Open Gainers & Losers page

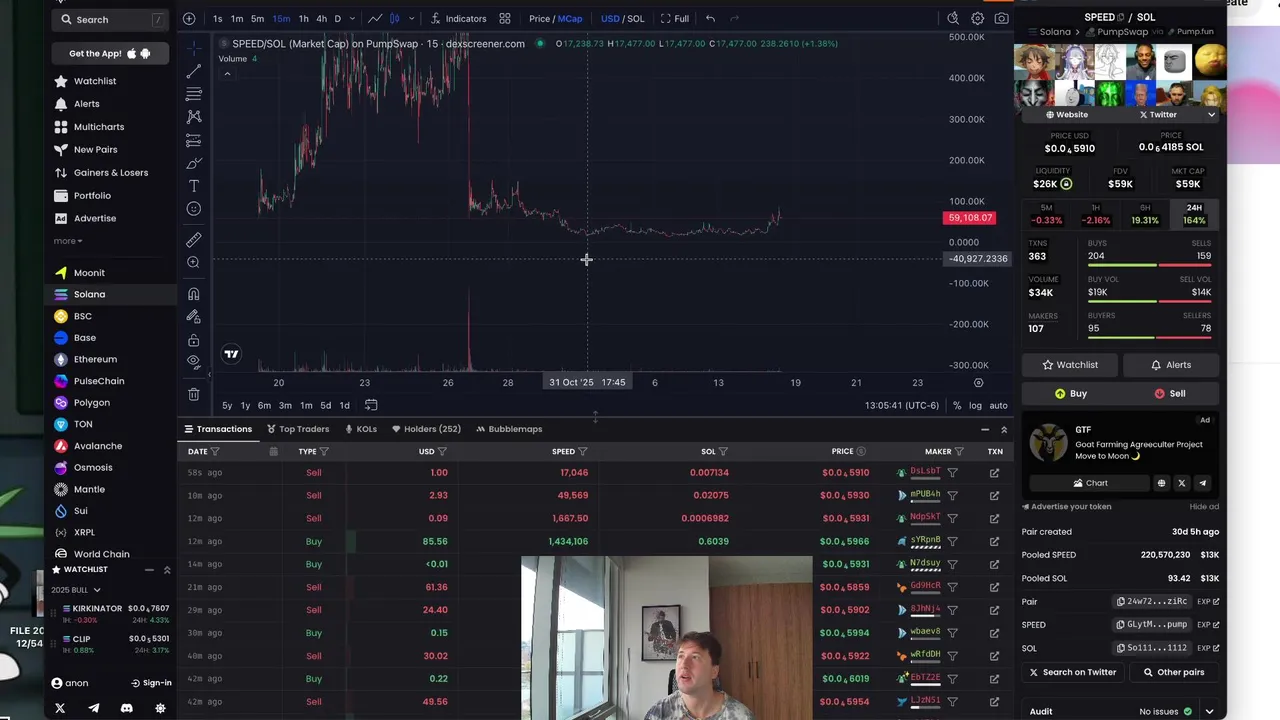coord(111,172)
